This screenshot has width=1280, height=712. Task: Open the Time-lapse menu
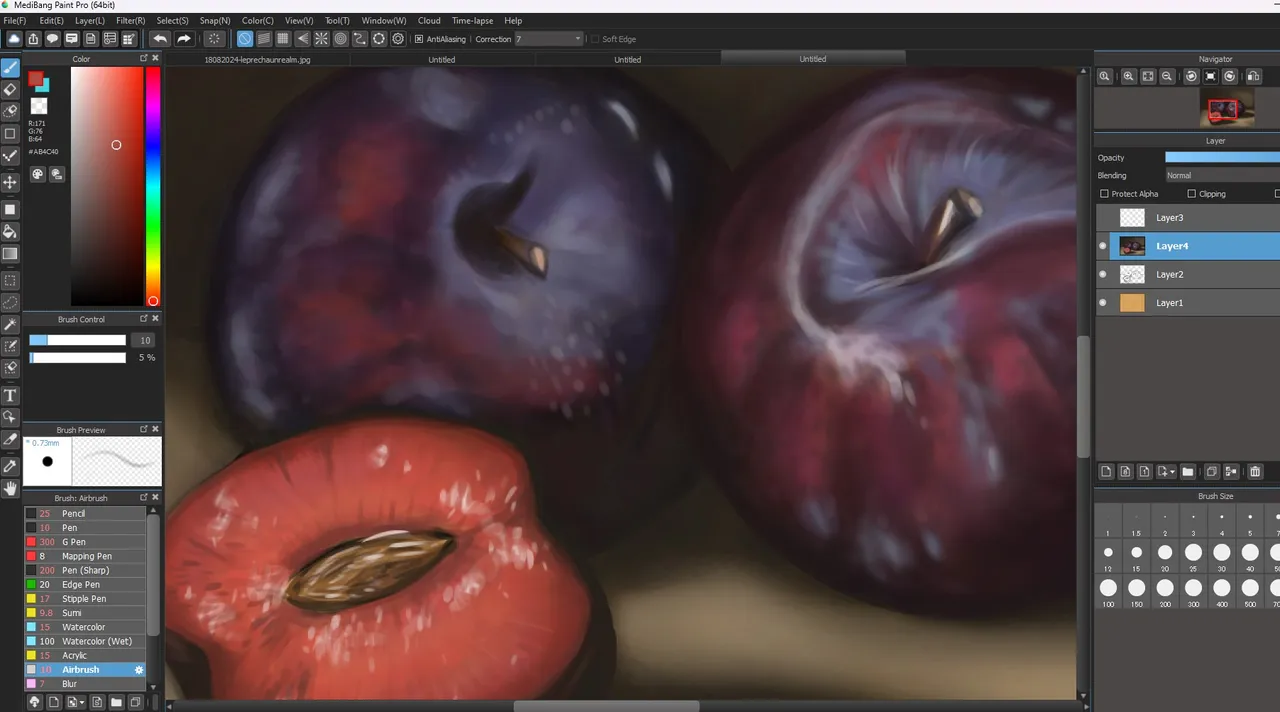[x=472, y=20]
